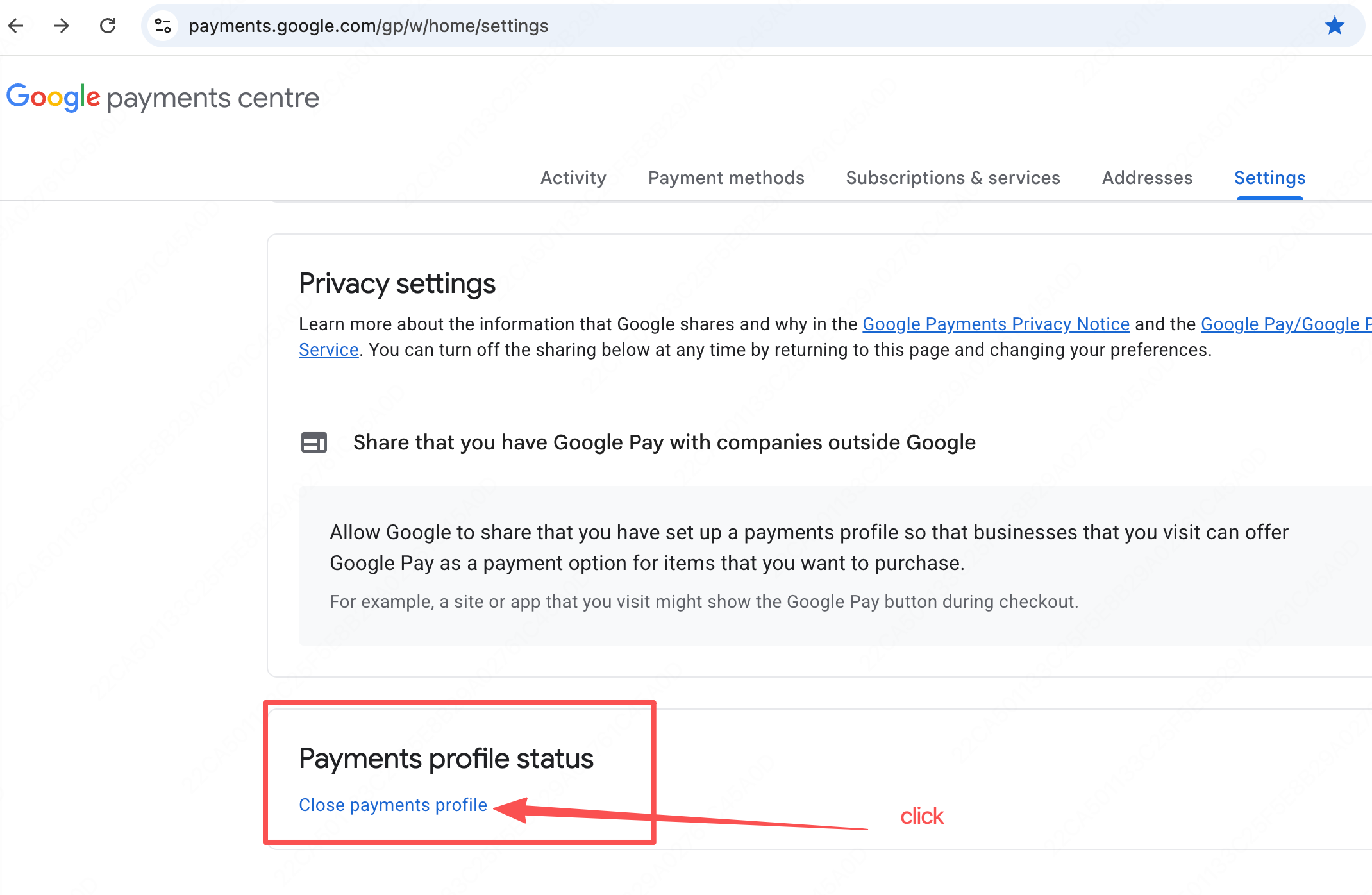
Task: Click Close payments profile link
Action: tap(393, 805)
